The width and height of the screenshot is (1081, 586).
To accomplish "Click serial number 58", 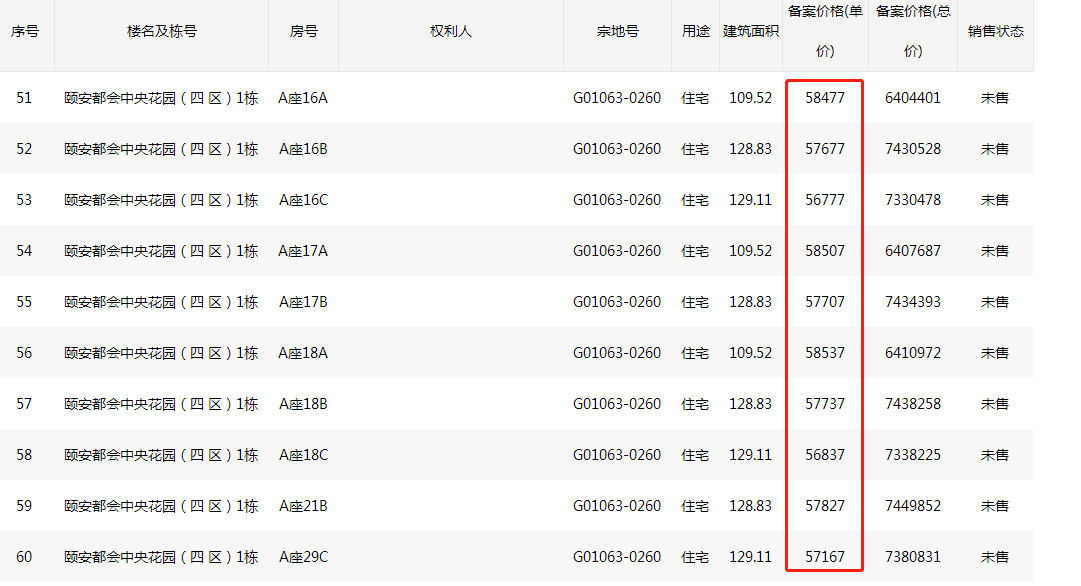I will click(x=24, y=455).
